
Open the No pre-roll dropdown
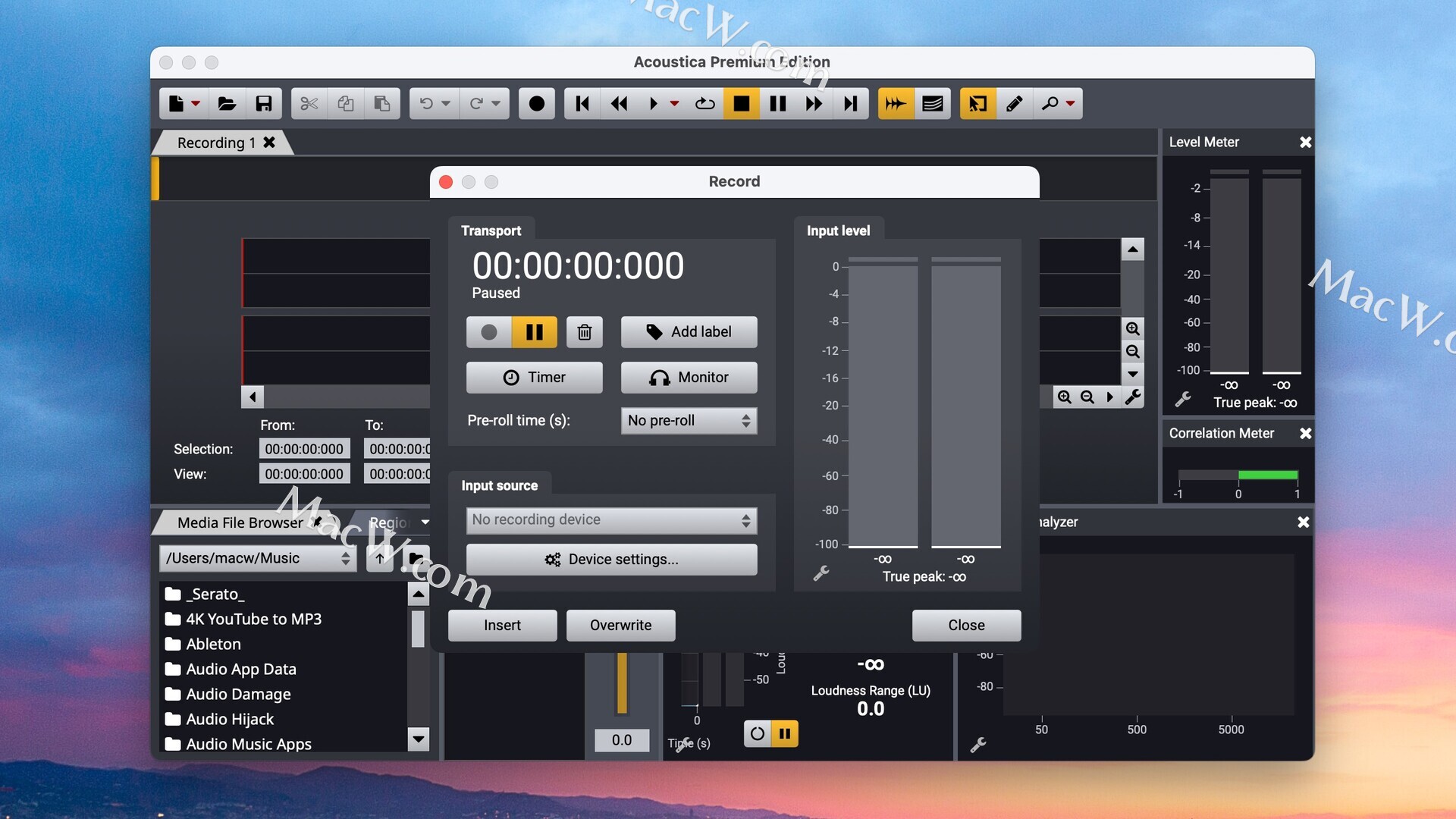(689, 421)
